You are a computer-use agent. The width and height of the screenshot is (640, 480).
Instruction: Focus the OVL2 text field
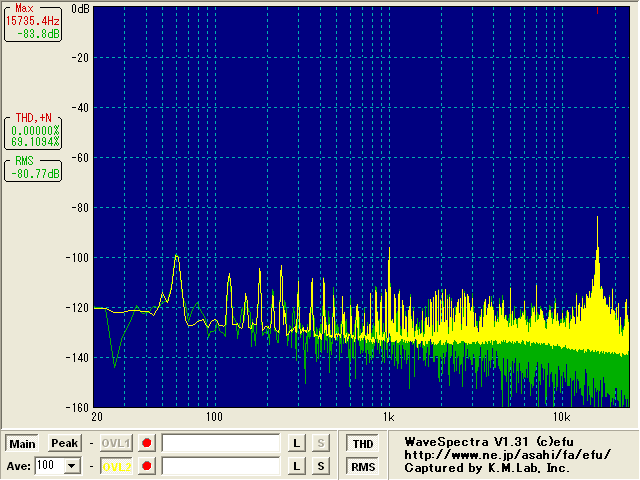pyautogui.click(x=221, y=466)
